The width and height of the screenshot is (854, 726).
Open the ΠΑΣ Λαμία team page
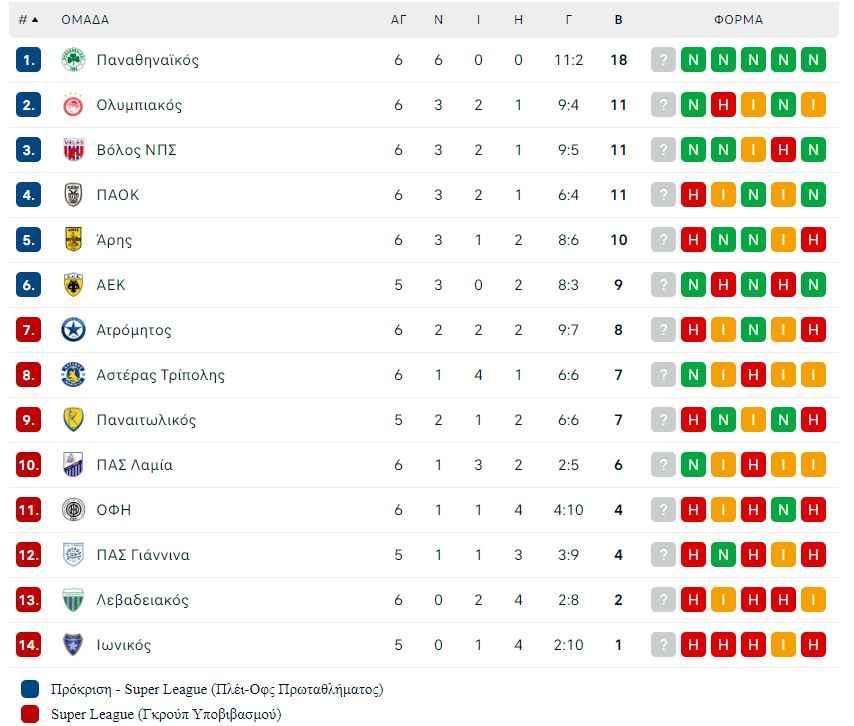pos(135,465)
